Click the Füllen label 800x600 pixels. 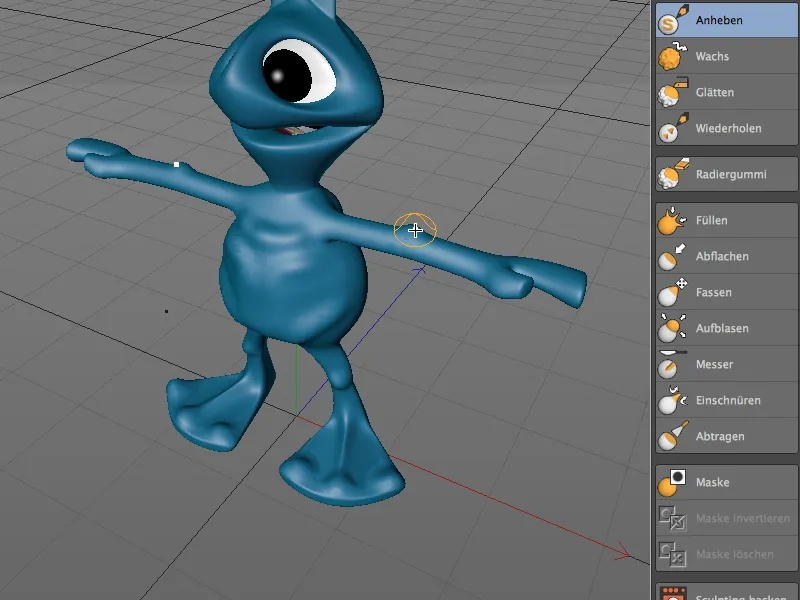coord(712,220)
